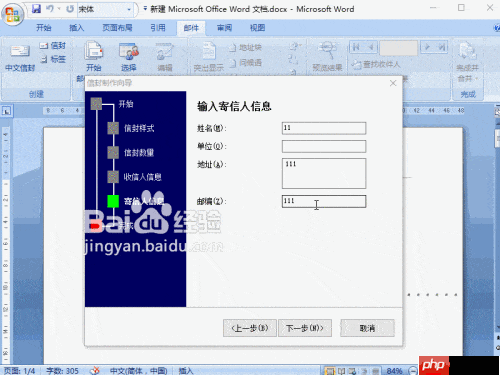Minimize the Word window

(433, 8)
